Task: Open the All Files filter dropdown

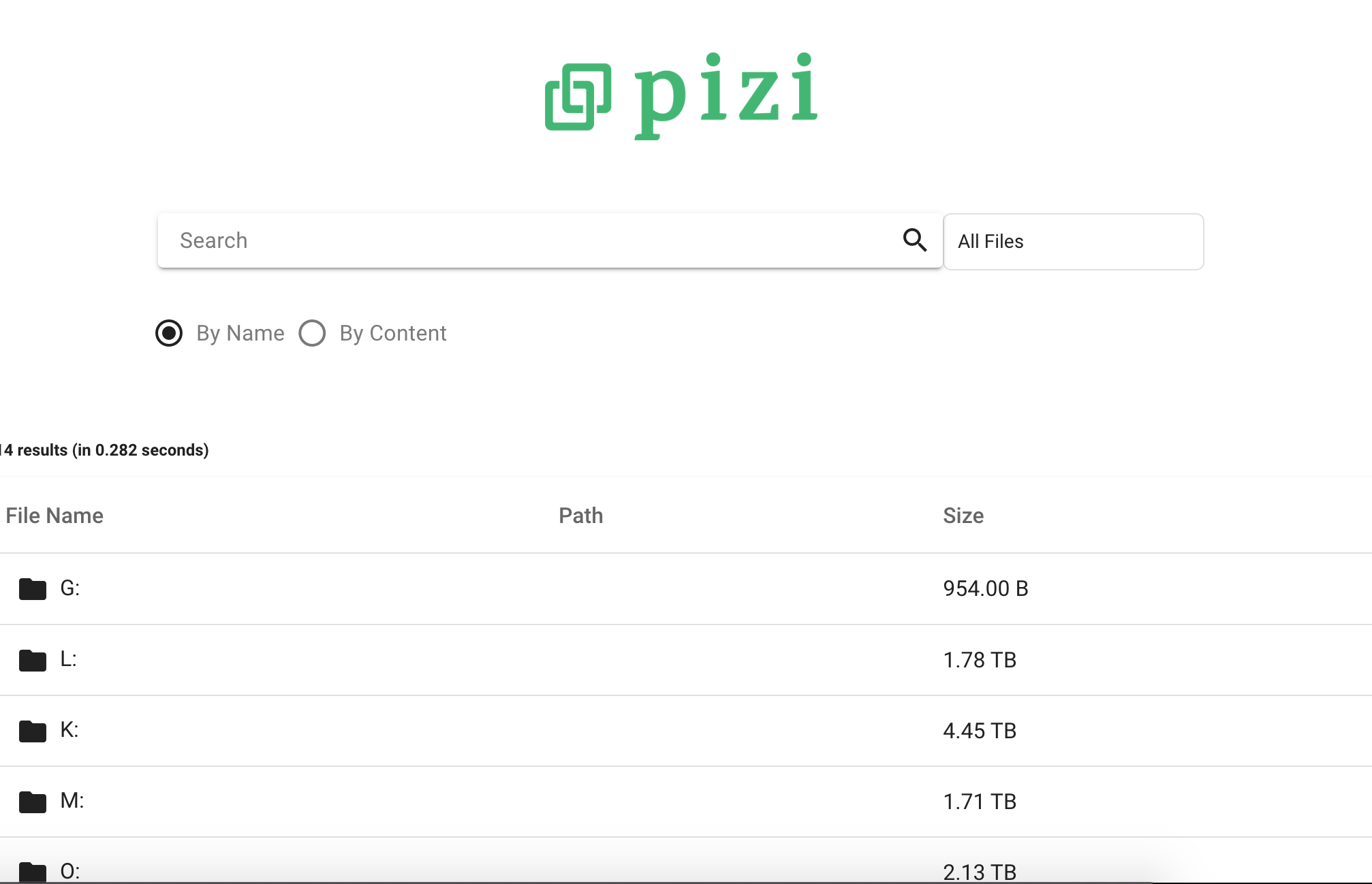Action: [x=1073, y=242]
